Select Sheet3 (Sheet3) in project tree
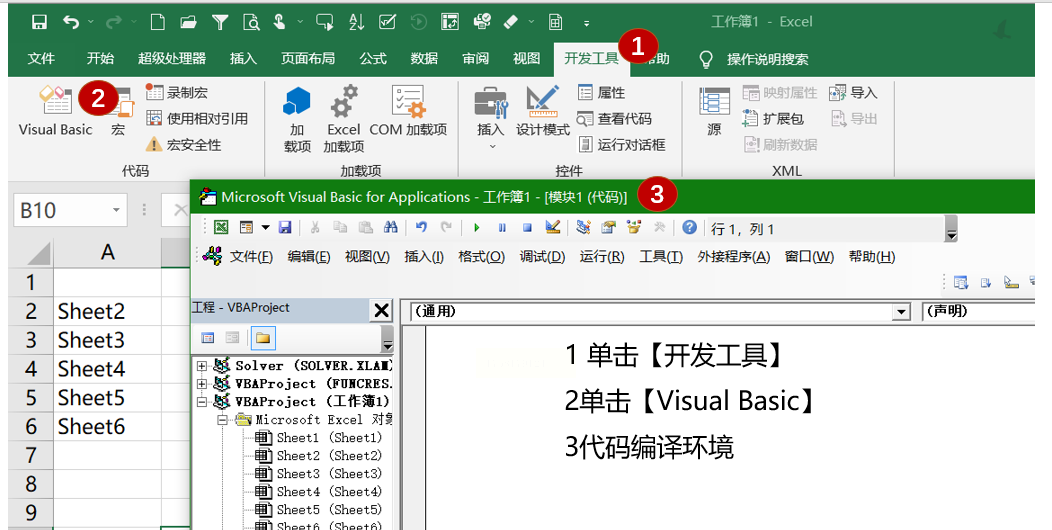Screen dimensions: 1052x530 point(319,474)
